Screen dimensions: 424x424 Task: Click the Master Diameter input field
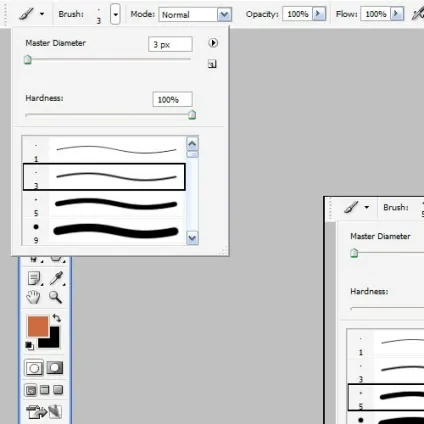point(170,44)
